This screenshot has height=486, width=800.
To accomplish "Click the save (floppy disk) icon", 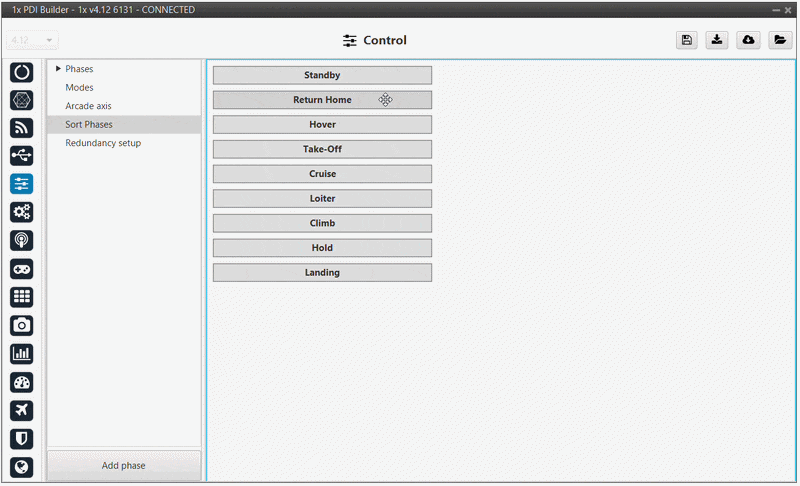I will pos(687,40).
